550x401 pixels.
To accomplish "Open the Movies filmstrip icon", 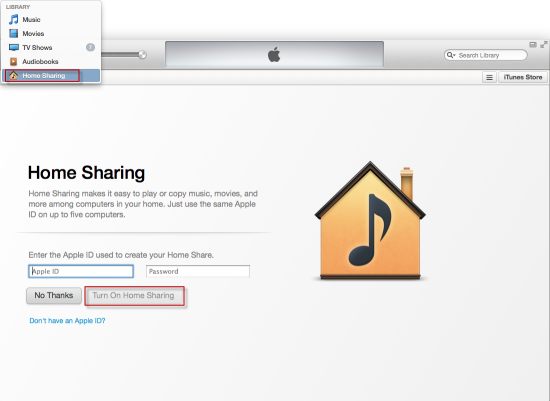I will [14, 33].
